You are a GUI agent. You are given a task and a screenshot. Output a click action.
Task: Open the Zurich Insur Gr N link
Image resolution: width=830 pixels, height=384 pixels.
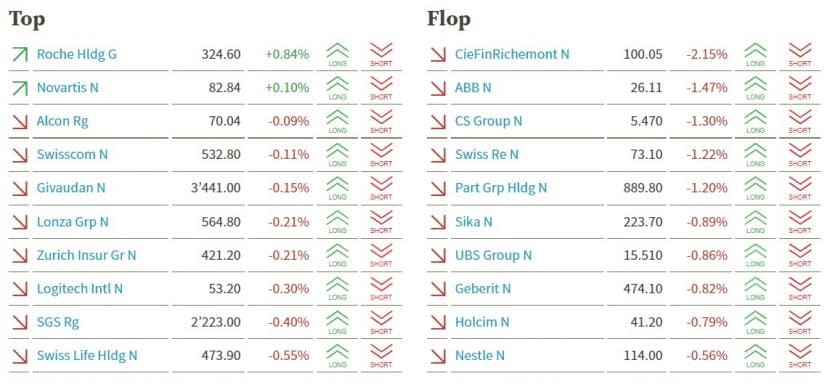(86, 255)
